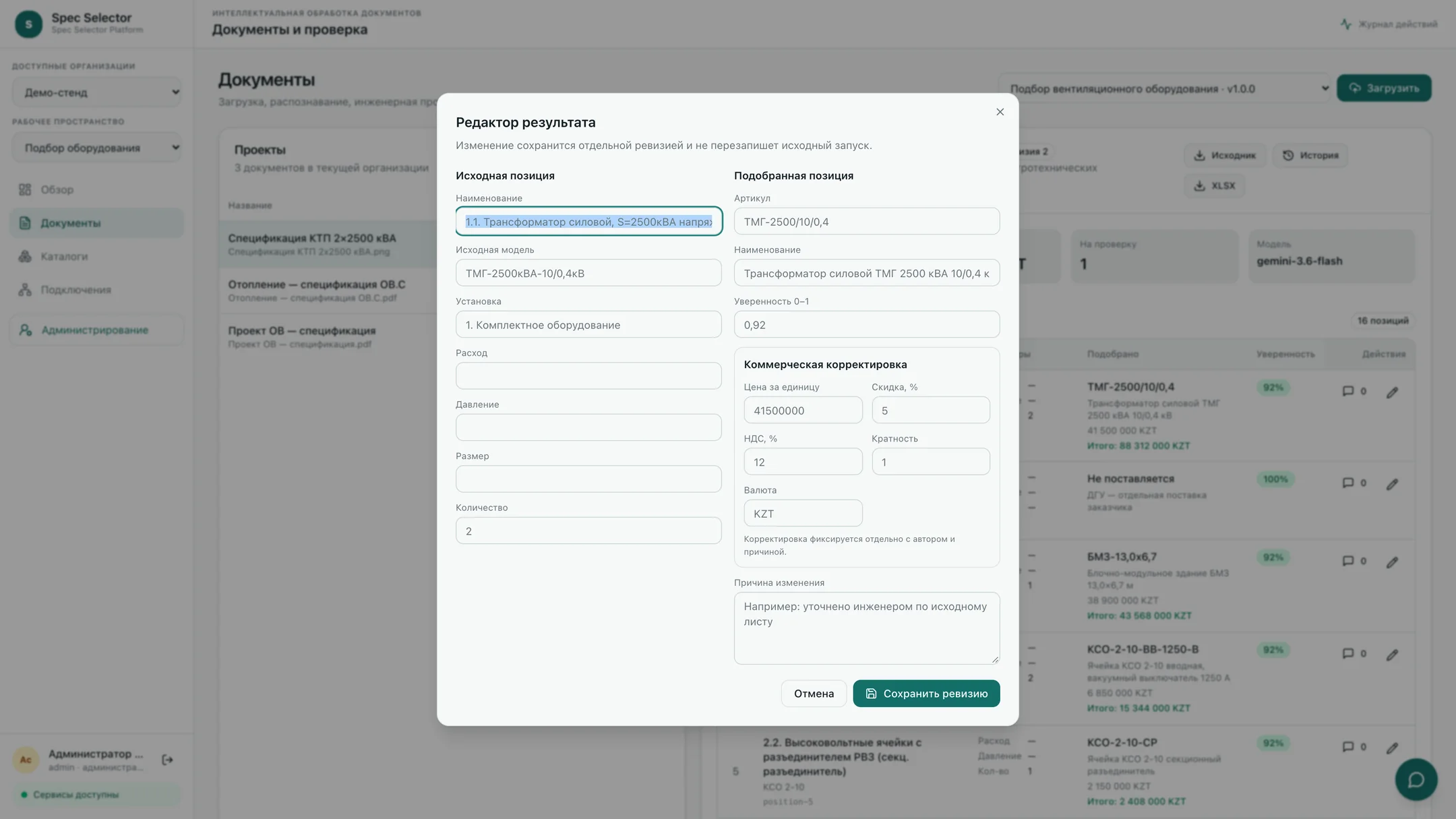
Task: Click the Загрузить upload button
Action: 1384,88
